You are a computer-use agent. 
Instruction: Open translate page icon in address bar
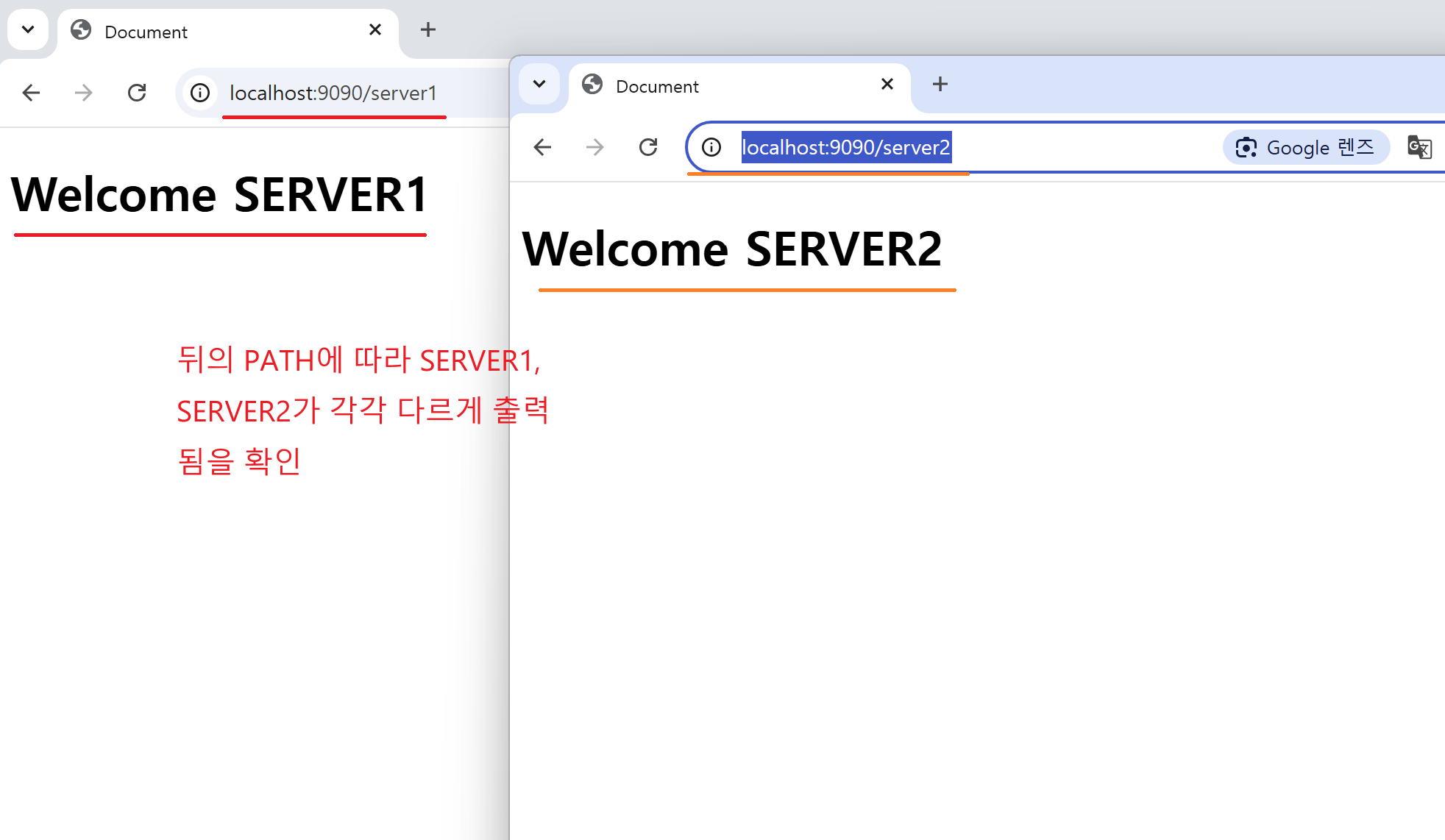[x=1419, y=147]
